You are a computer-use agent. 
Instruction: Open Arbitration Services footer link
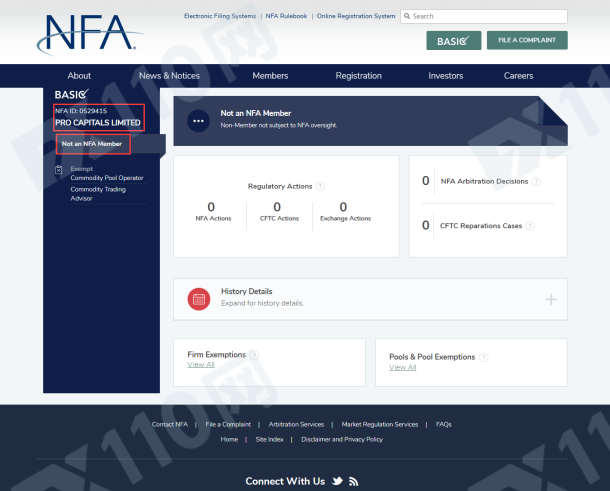(x=296, y=424)
